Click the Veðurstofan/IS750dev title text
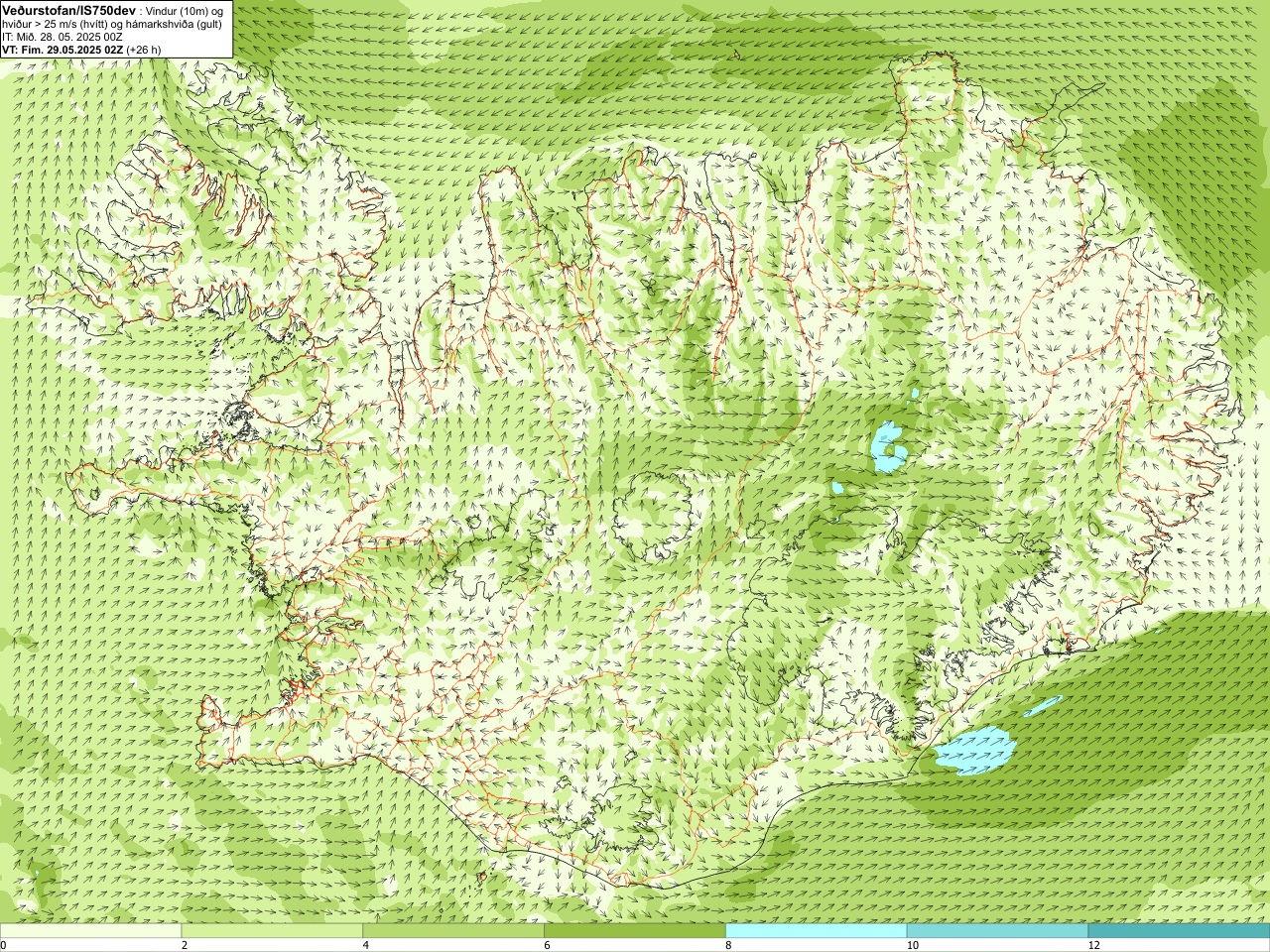Viewport: 1270px width, 952px height. click(69, 9)
